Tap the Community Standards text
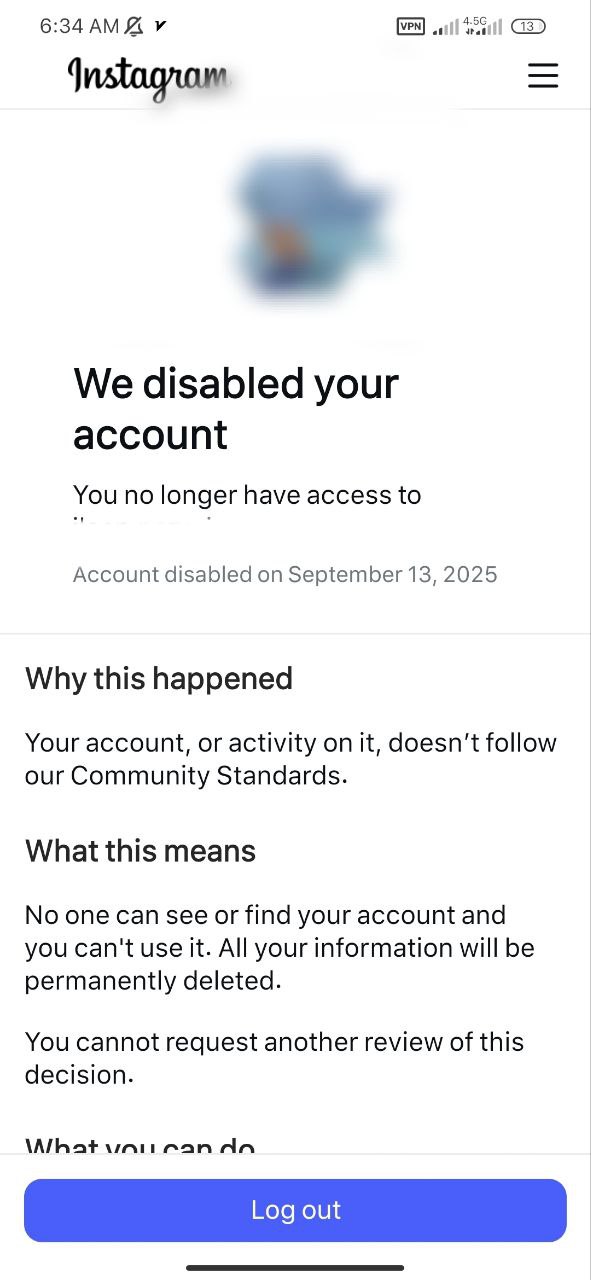Image resolution: width=591 pixels, height=1280 pixels. pos(290,759)
